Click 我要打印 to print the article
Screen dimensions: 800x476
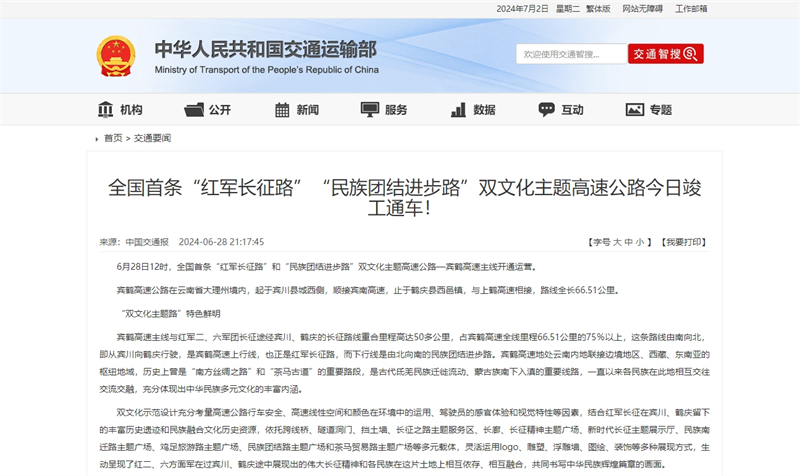coord(685,242)
